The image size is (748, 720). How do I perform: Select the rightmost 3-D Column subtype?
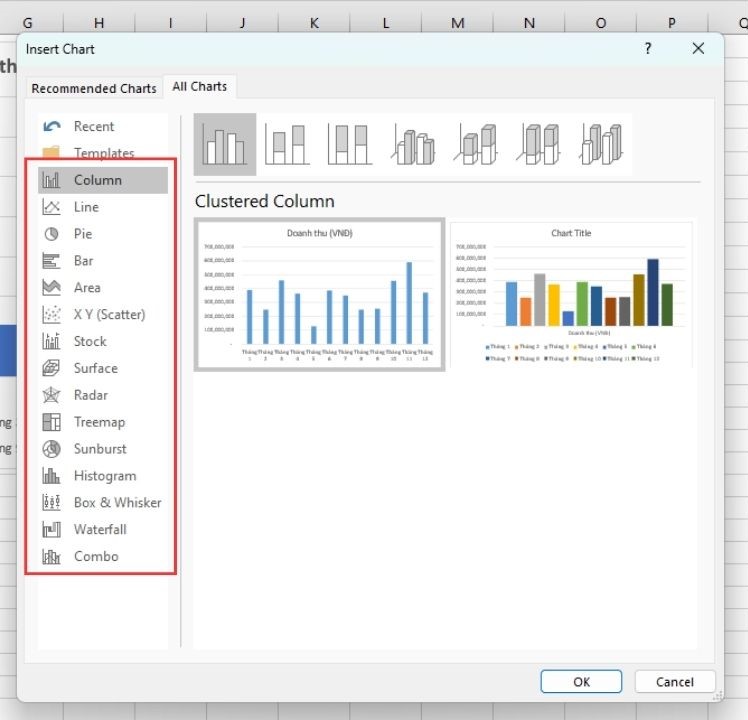[x=603, y=145]
